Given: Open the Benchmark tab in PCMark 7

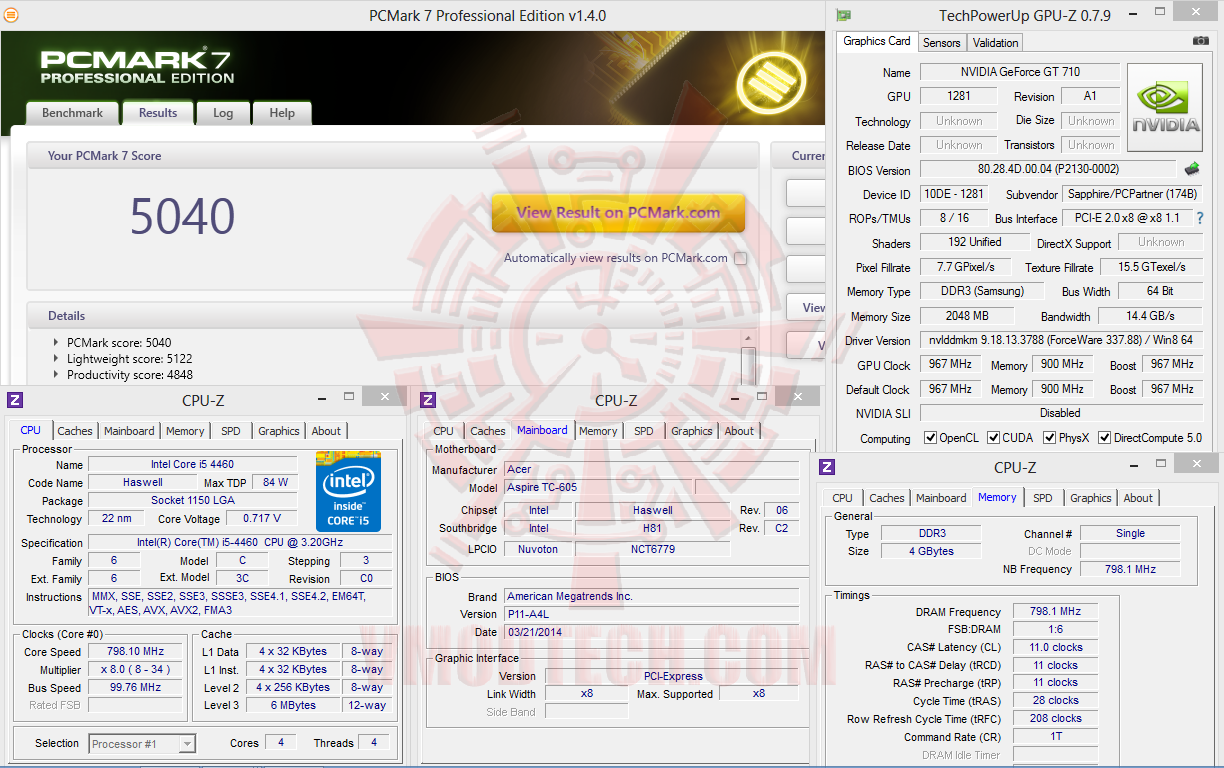Looking at the screenshot, I should 72,113.
